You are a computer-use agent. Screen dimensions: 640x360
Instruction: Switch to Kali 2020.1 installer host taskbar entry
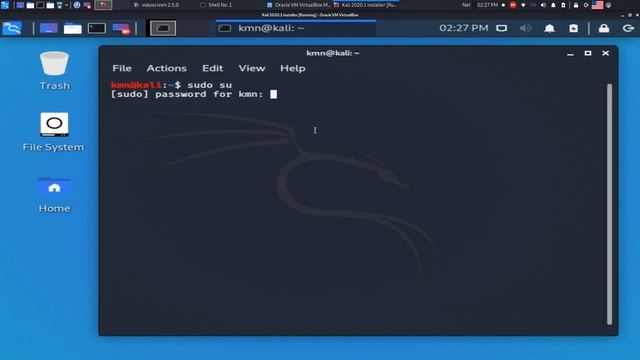coord(365,5)
